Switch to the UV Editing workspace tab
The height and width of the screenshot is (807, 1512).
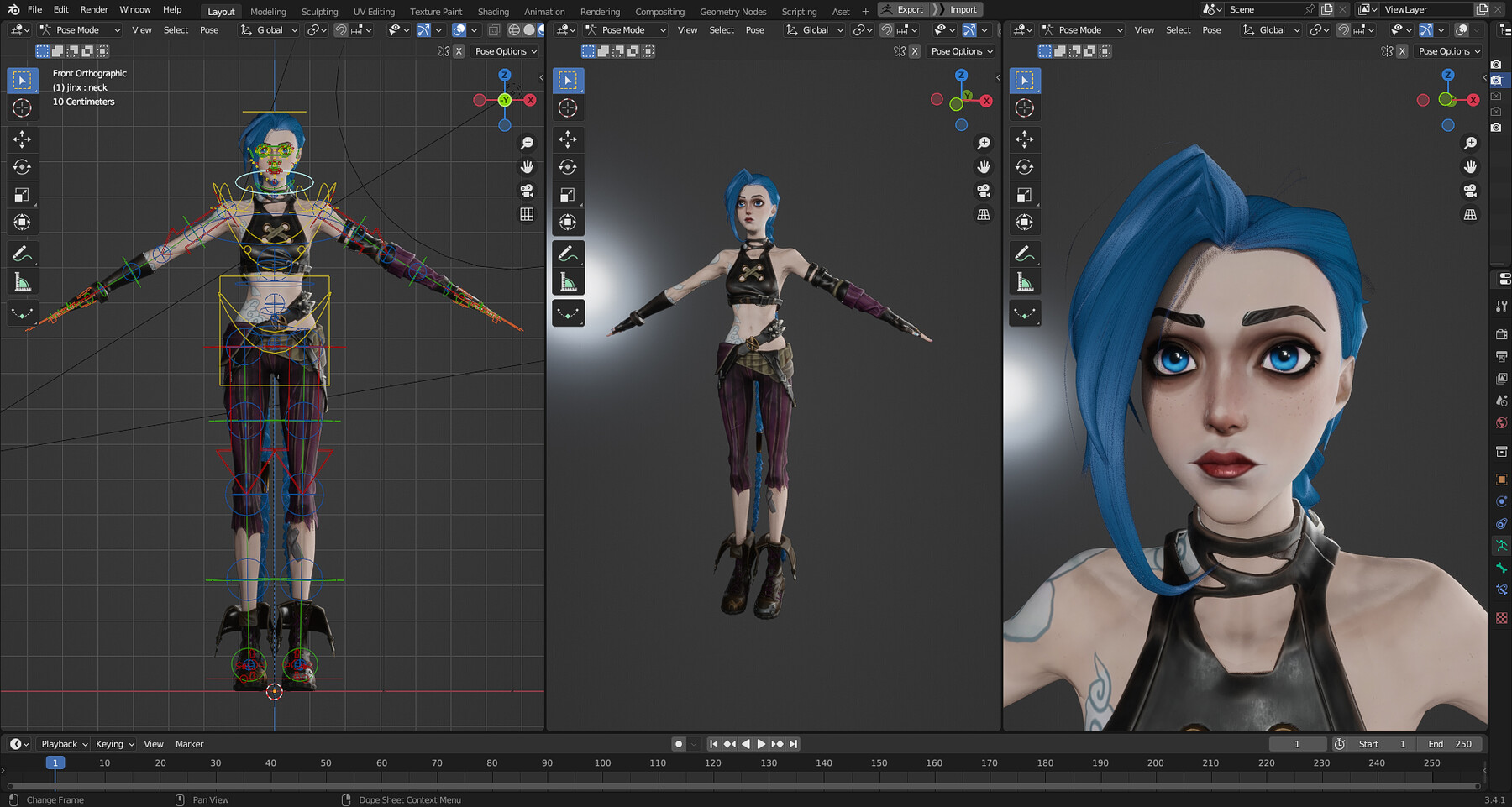(374, 11)
